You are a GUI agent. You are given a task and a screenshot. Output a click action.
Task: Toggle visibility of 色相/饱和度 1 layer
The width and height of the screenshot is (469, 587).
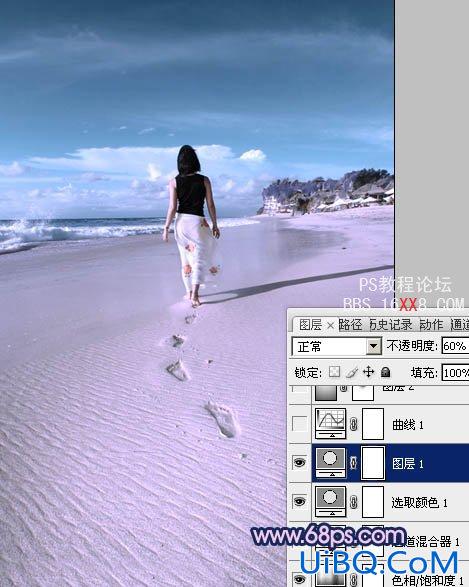point(299,580)
